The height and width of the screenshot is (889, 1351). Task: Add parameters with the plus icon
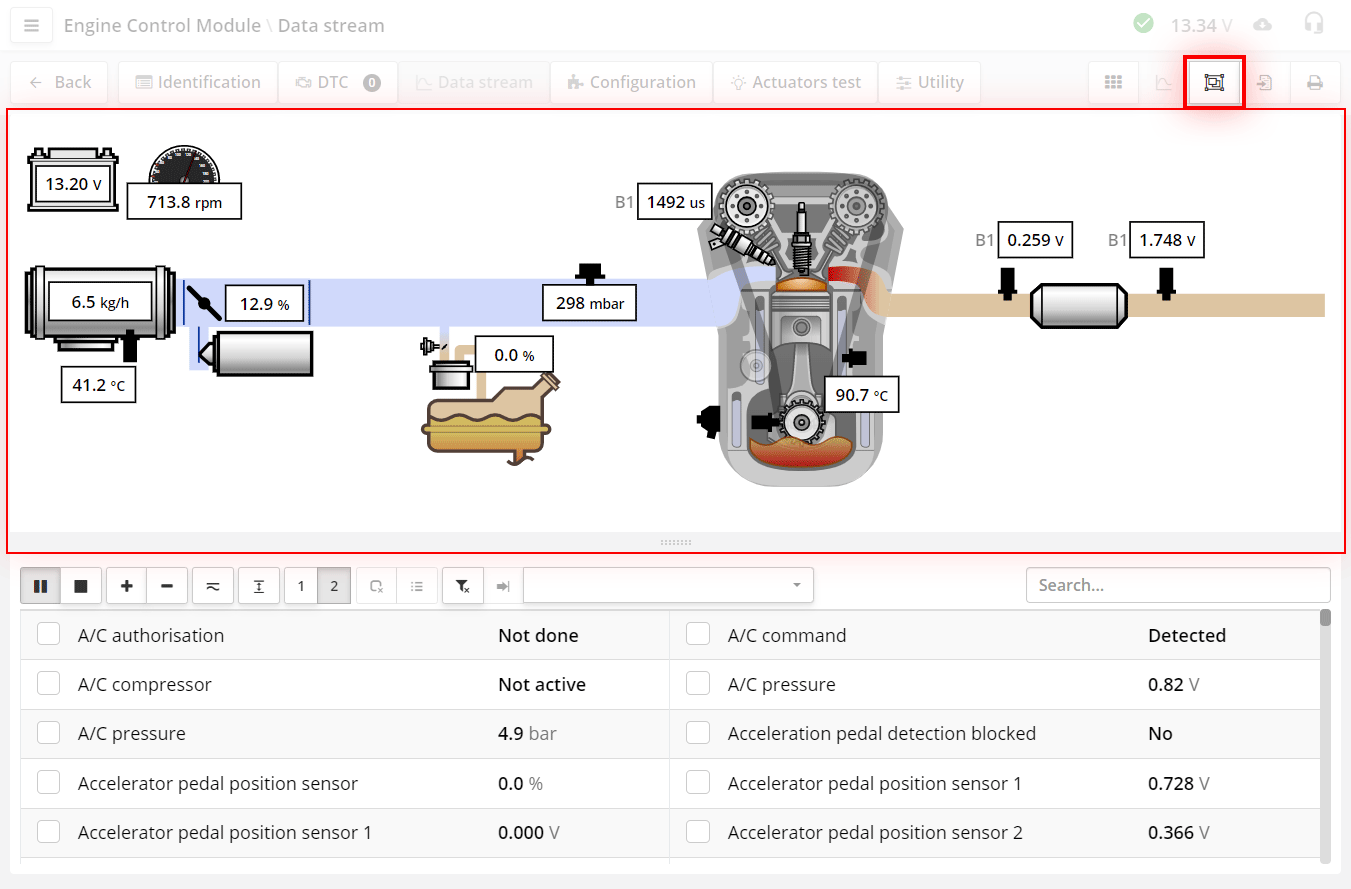pyautogui.click(x=126, y=585)
